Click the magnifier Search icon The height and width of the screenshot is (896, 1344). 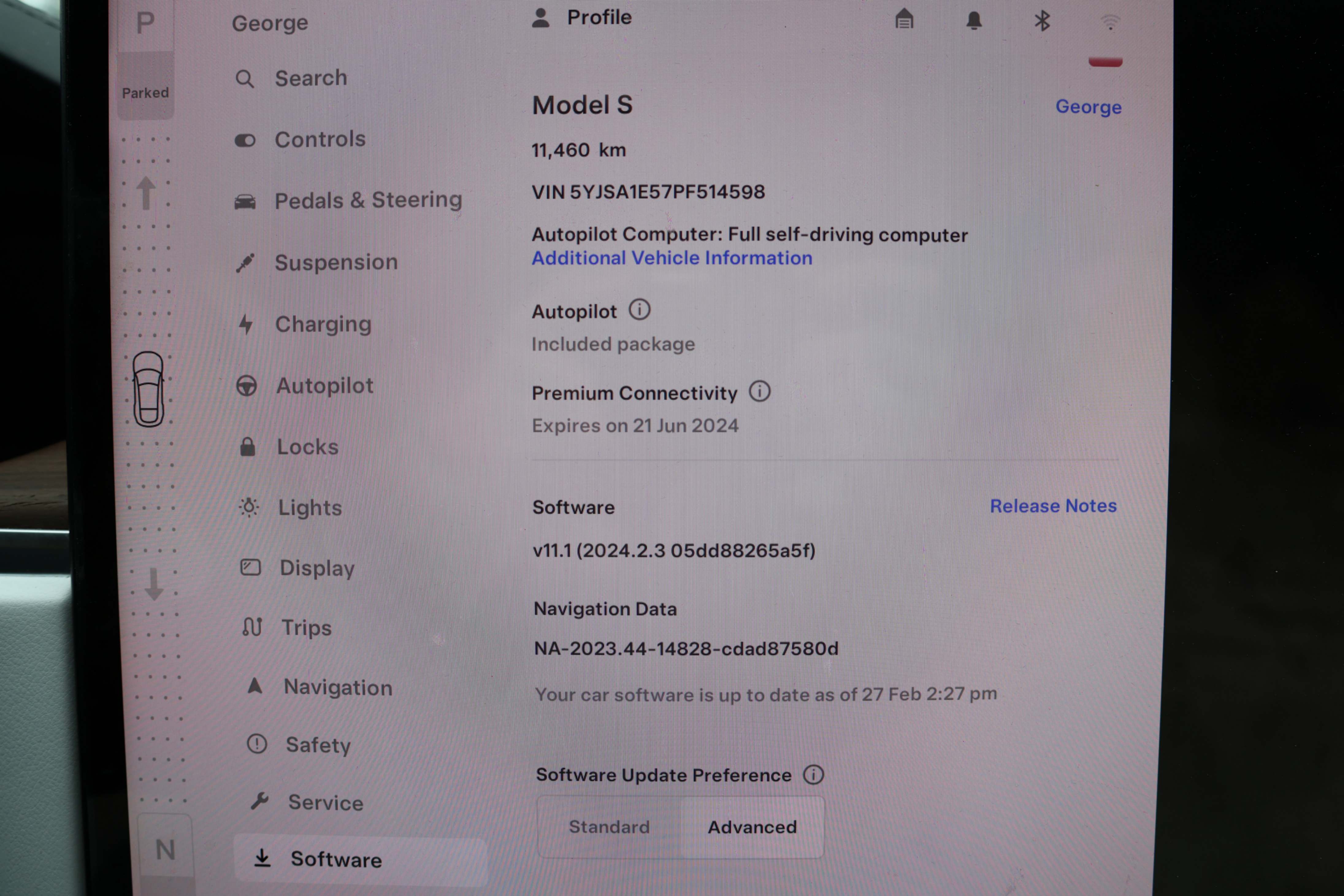tap(245, 79)
